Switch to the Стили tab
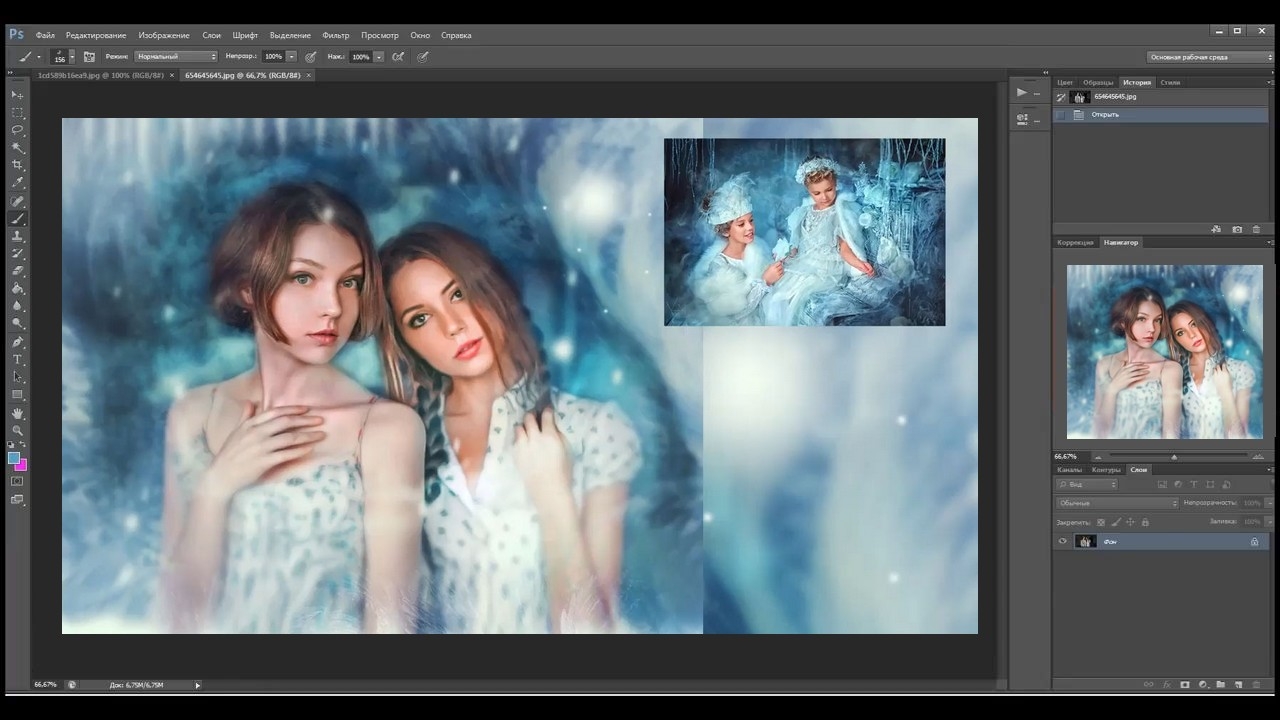 [1170, 83]
